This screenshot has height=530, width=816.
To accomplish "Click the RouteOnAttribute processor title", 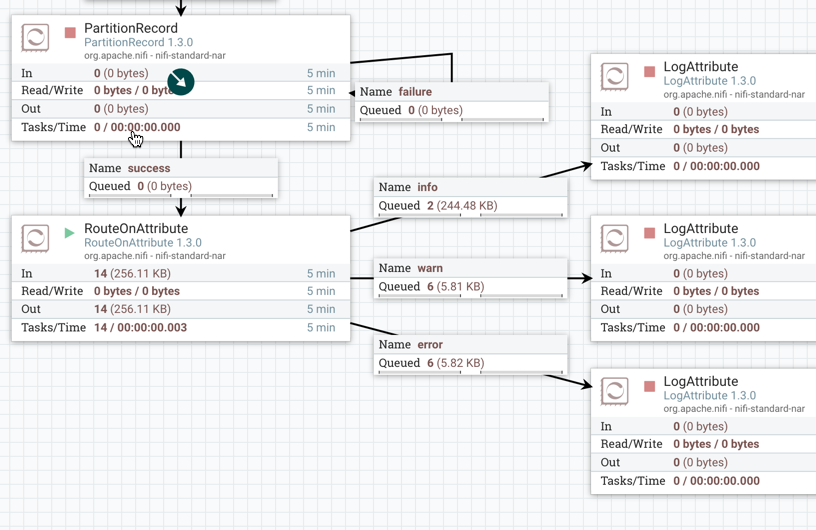I will (136, 228).
